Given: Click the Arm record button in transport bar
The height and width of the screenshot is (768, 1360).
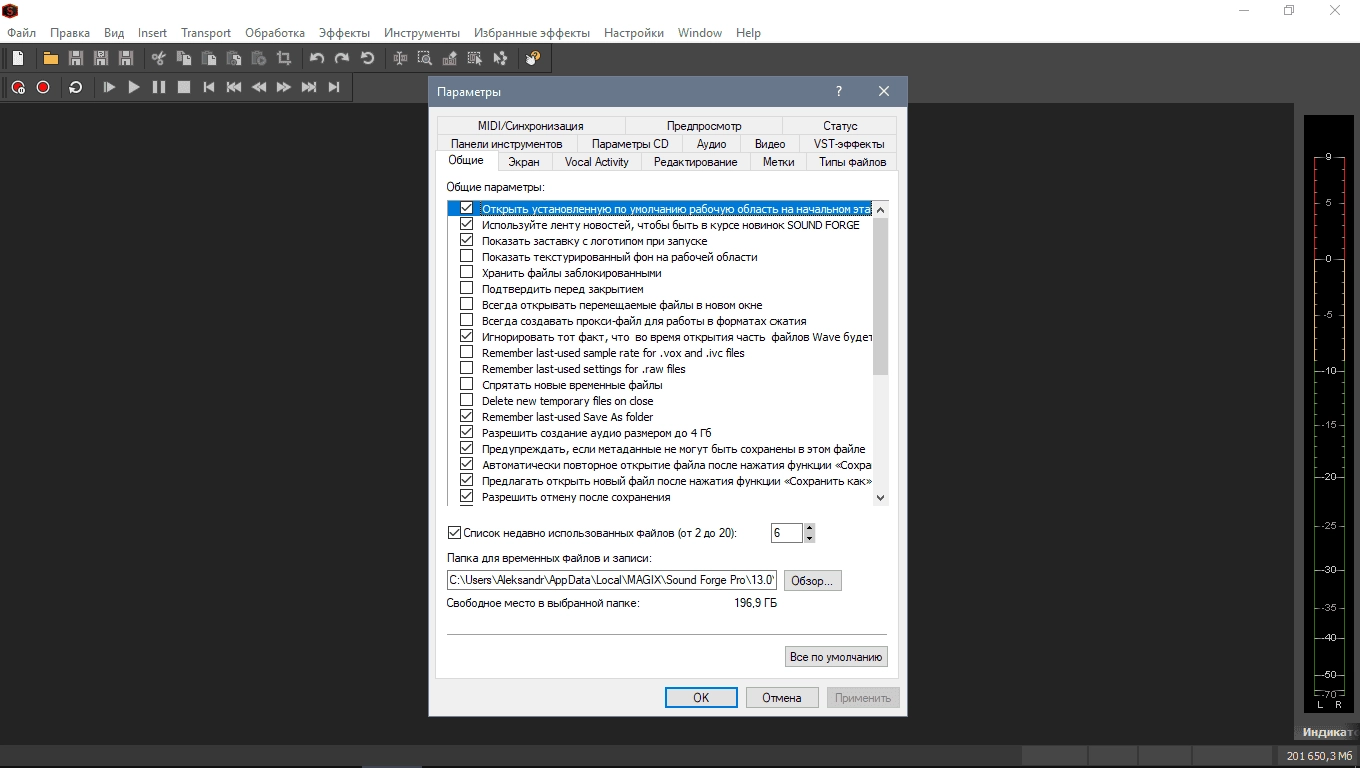Looking at the screenshot, I should click(18, 87).
